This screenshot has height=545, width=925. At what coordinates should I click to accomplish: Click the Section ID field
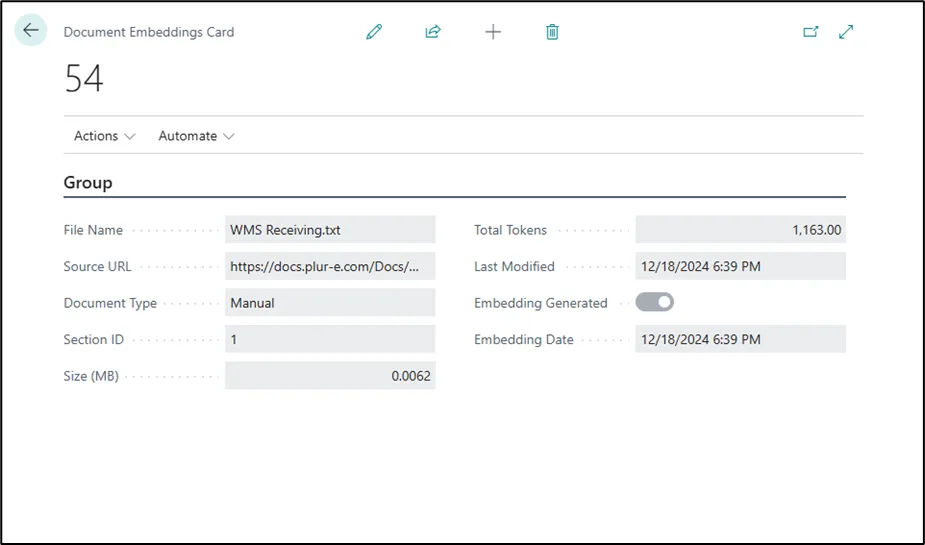tap(330, 339)
